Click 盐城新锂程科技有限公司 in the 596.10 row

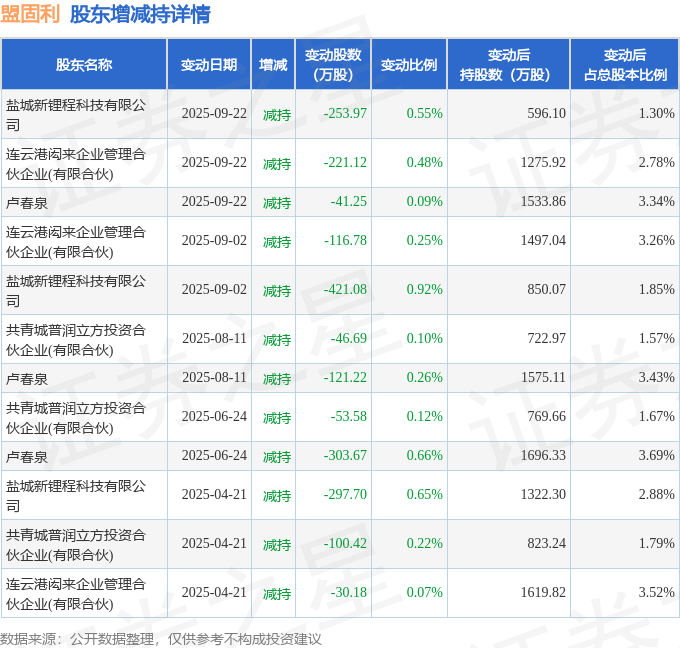click(x=76, y=115)
